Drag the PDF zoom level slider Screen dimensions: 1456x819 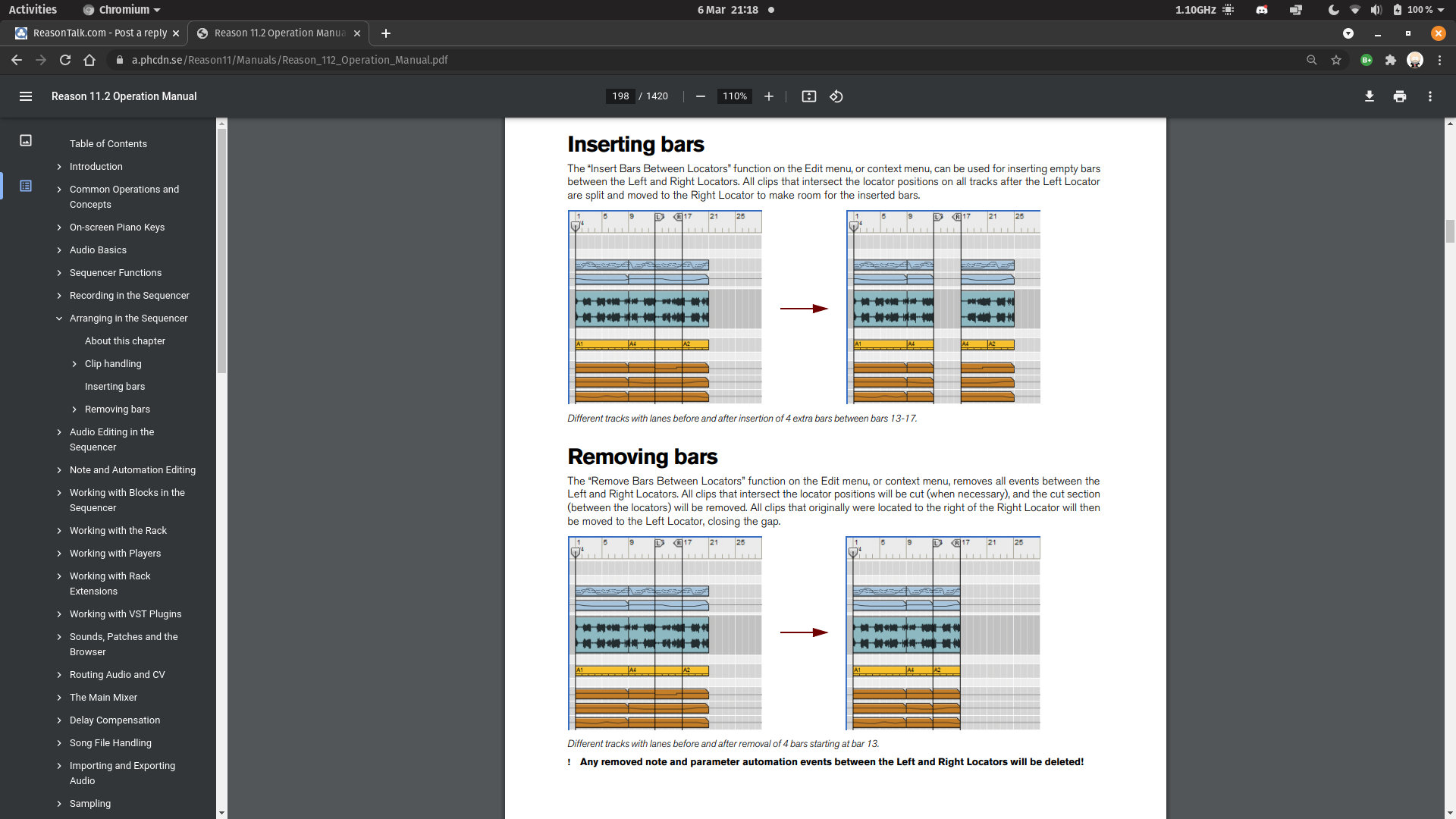(733, 96)
